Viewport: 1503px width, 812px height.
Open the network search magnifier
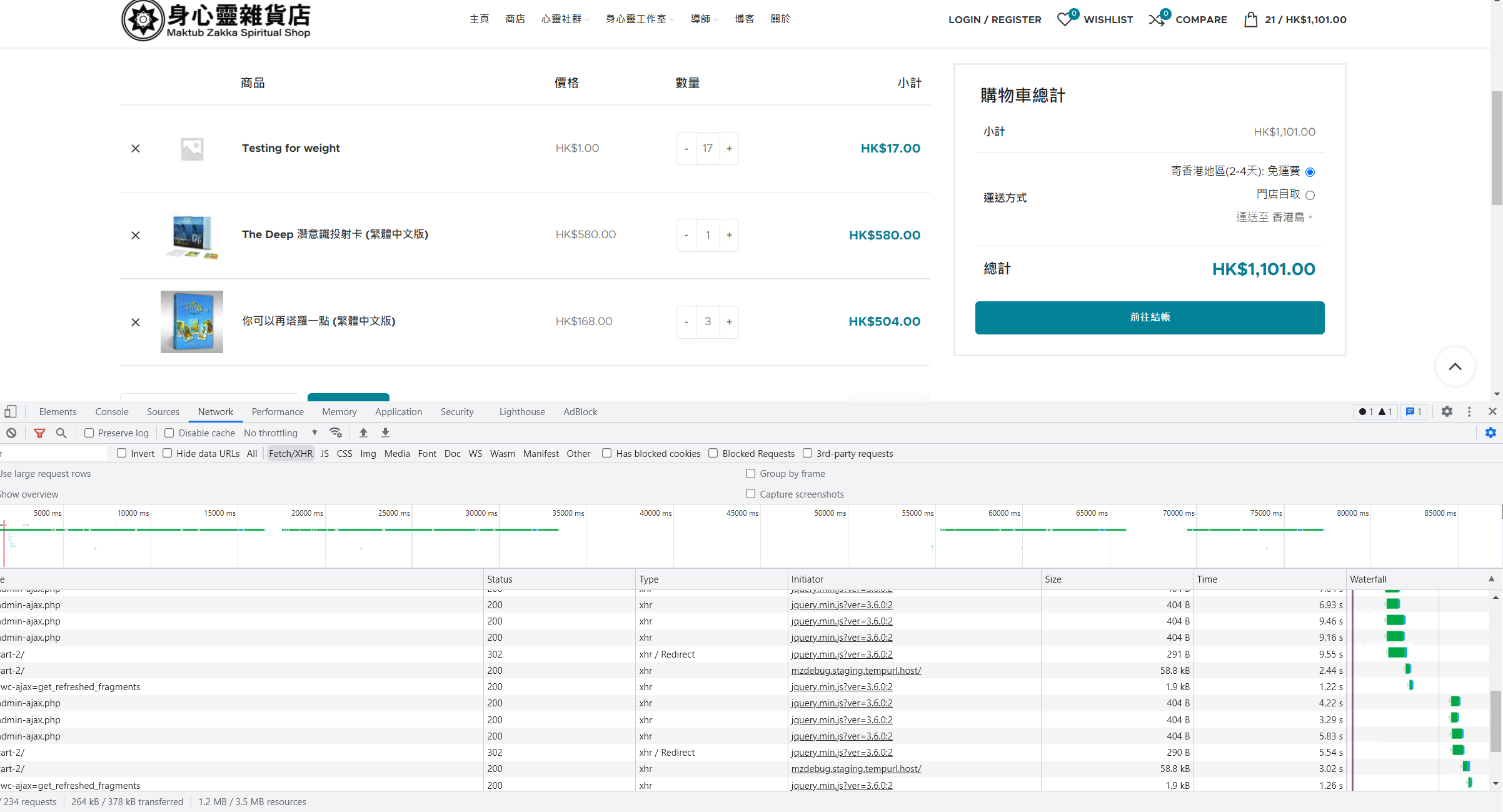tap(61, 433)
